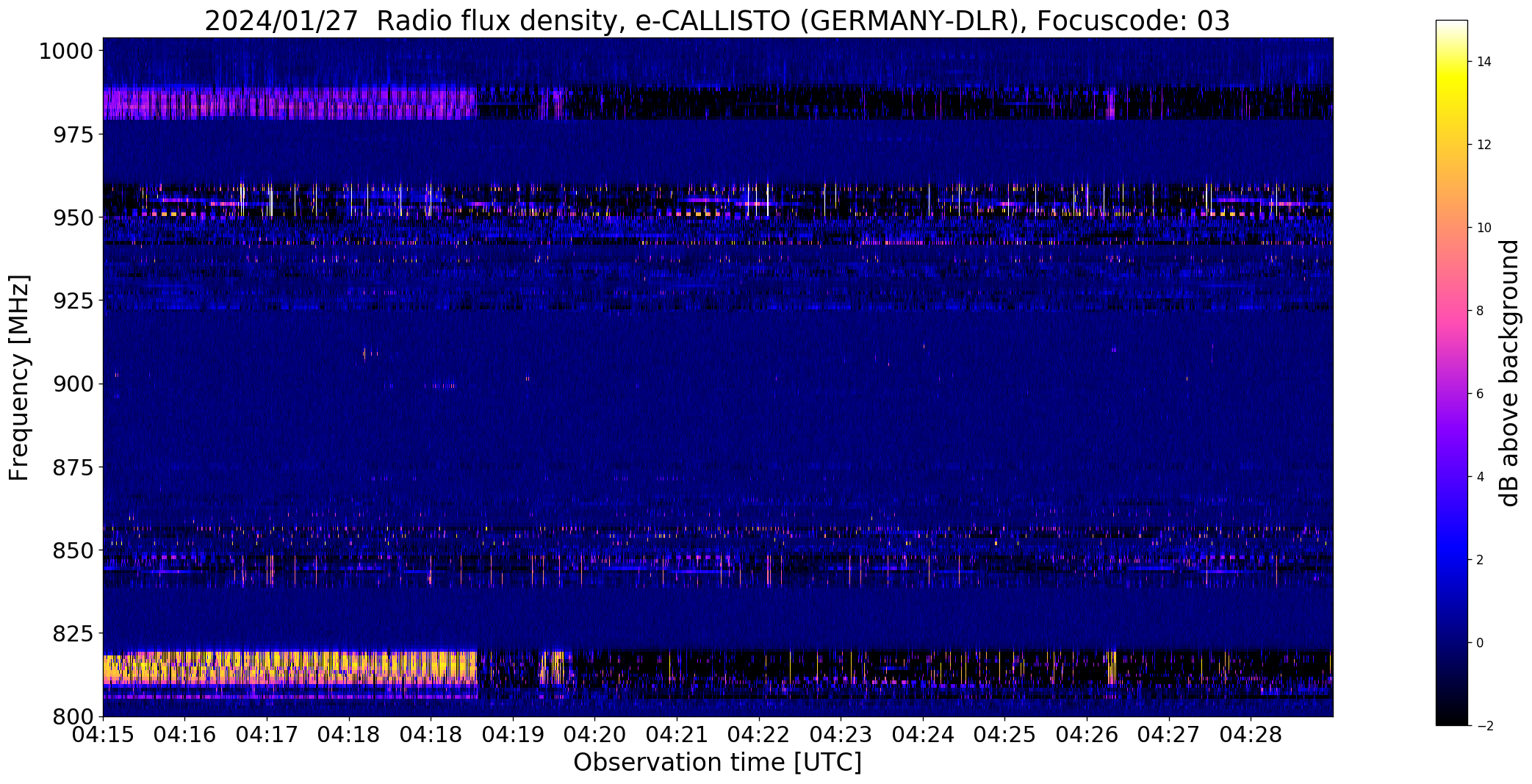Click the 04:27 time tick label
This screenshot has height=784, width=1532.
(x=1169, y=735)
